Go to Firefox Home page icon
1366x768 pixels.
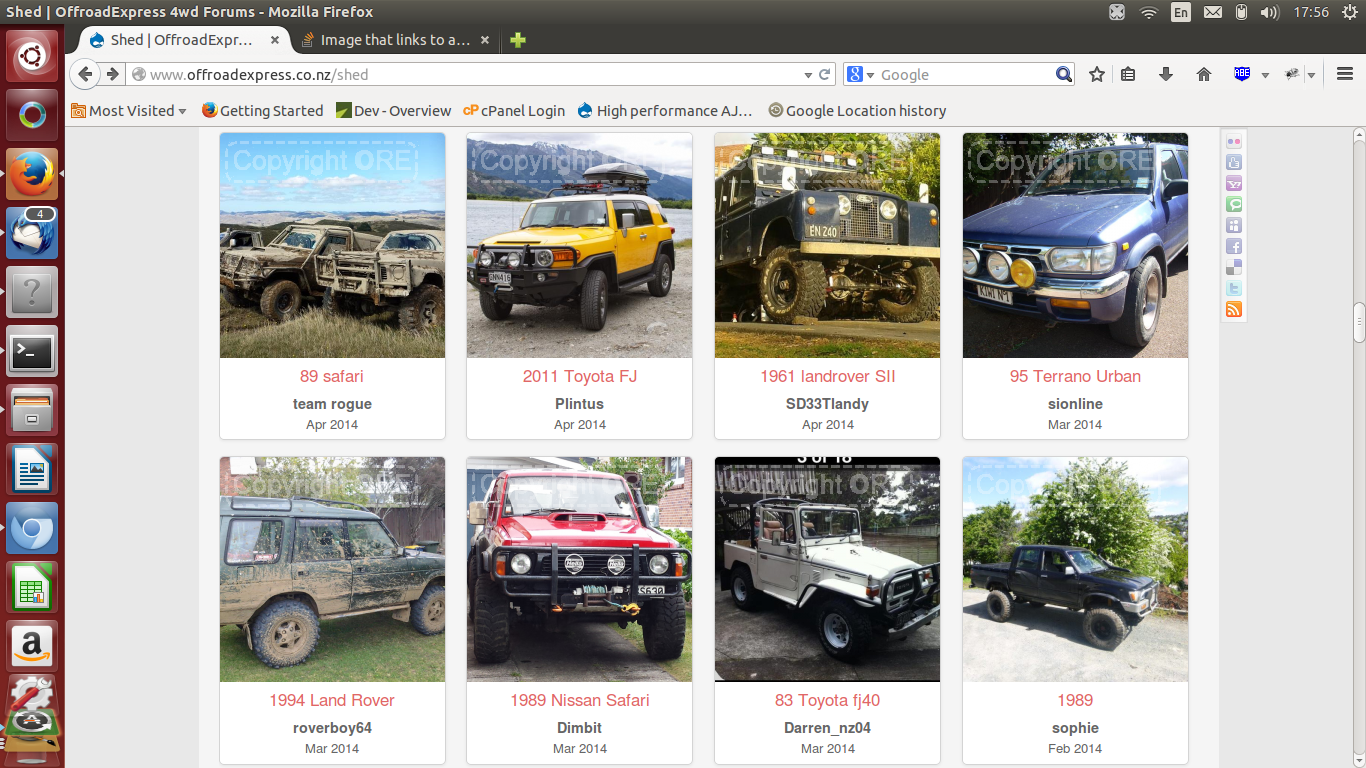[1204, 74]
